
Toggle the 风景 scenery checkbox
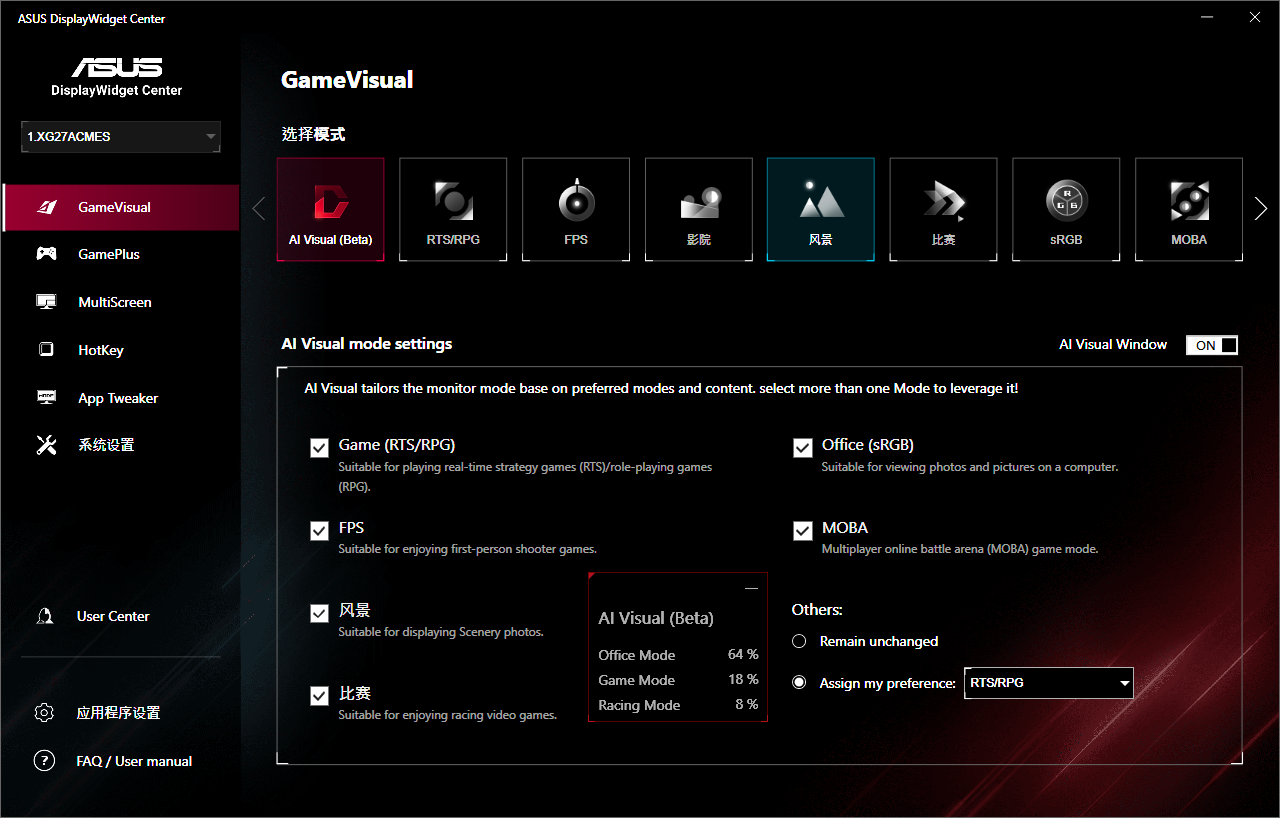pos(320,613)
